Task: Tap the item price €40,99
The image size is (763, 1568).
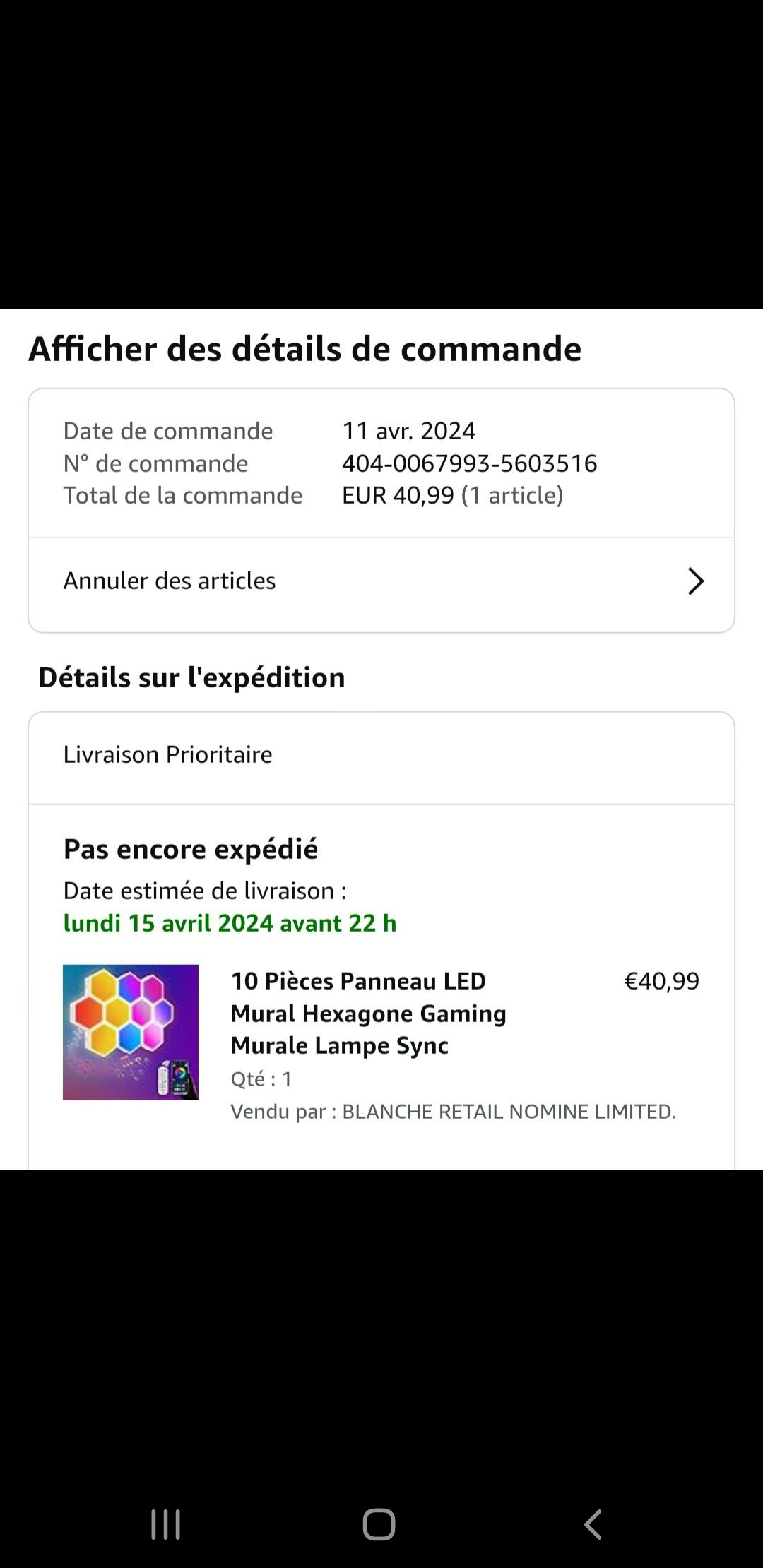Action: [661, 981]
